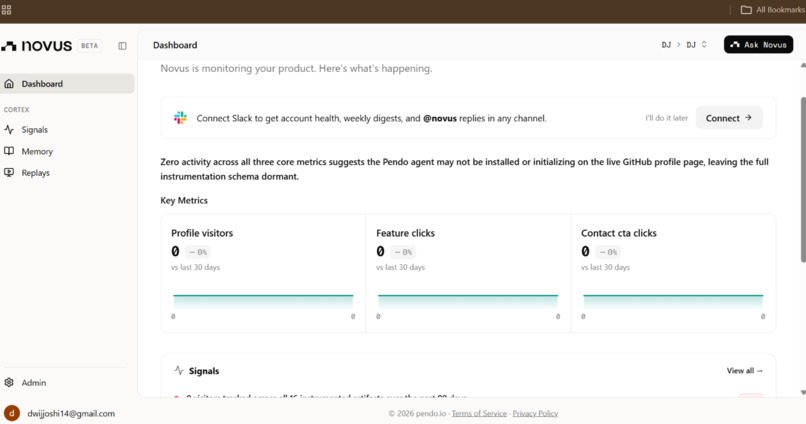
Task: Click the Profile visitors 0% change badge
Action: pos(198,252)
